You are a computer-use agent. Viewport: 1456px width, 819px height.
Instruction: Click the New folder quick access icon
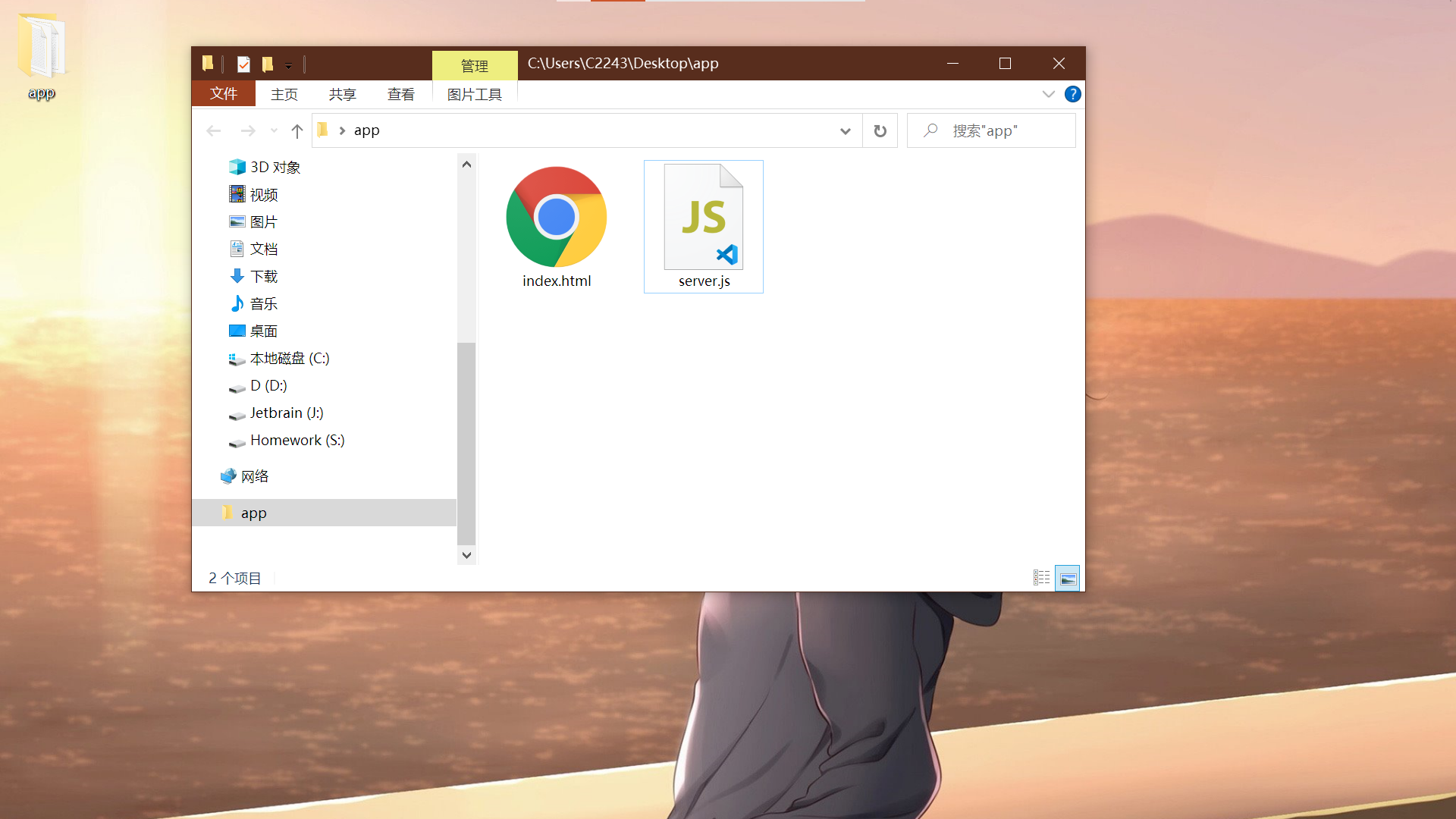pos(268,64)
